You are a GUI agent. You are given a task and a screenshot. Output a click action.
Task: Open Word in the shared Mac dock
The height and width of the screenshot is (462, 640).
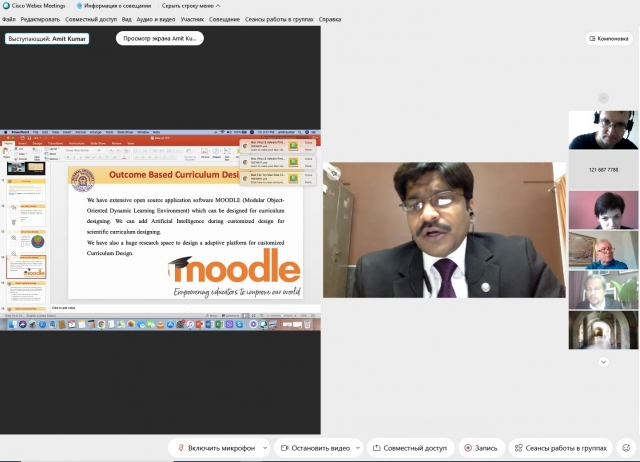pos(209,324)
